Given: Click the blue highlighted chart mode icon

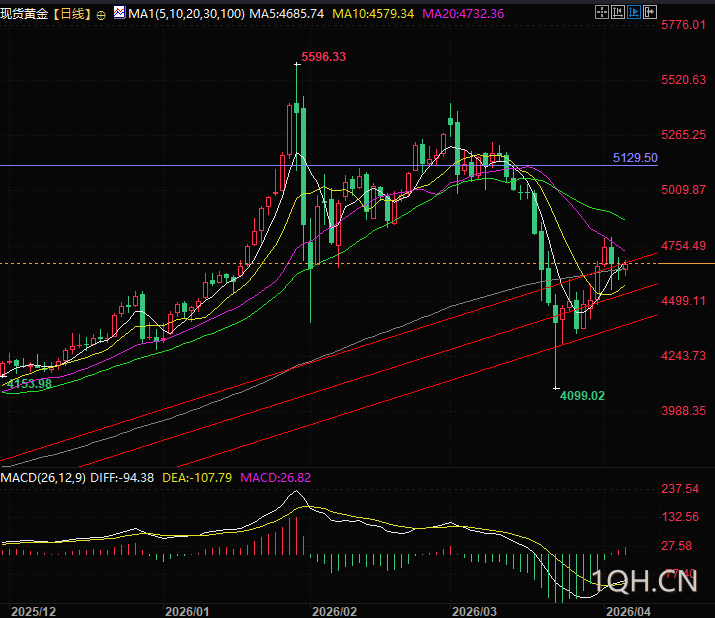Looking at the screenshot, I should 634,12.
